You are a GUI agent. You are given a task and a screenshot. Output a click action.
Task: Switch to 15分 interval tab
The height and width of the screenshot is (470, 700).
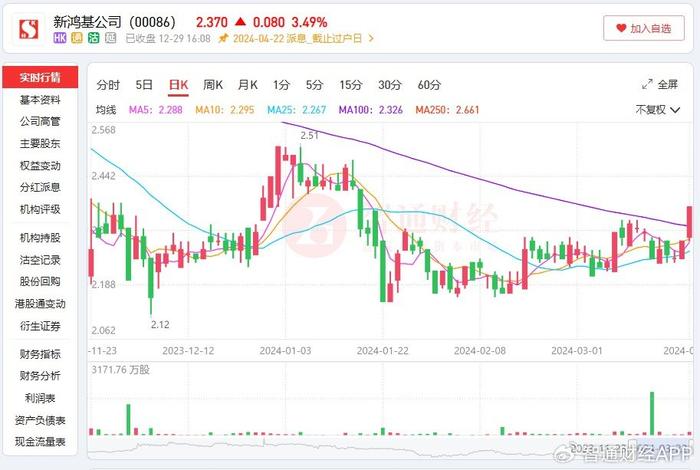coord(351,85)
